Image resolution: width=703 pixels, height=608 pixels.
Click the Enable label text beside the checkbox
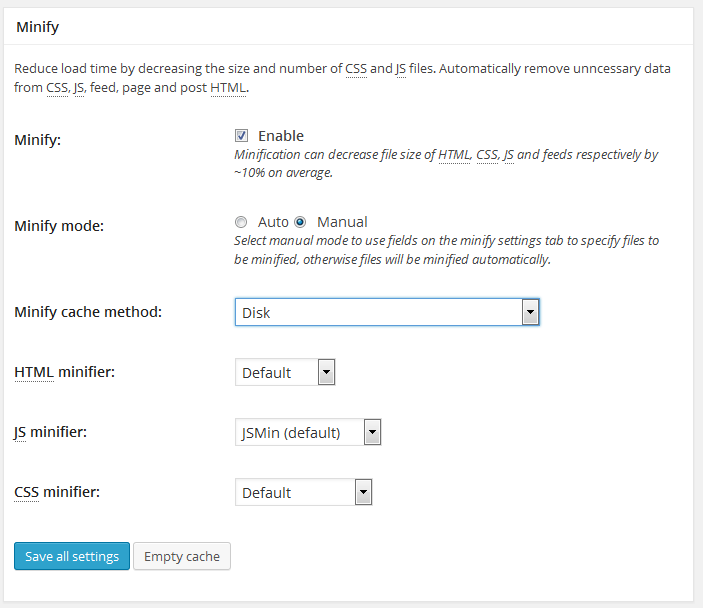click(281, 136)
